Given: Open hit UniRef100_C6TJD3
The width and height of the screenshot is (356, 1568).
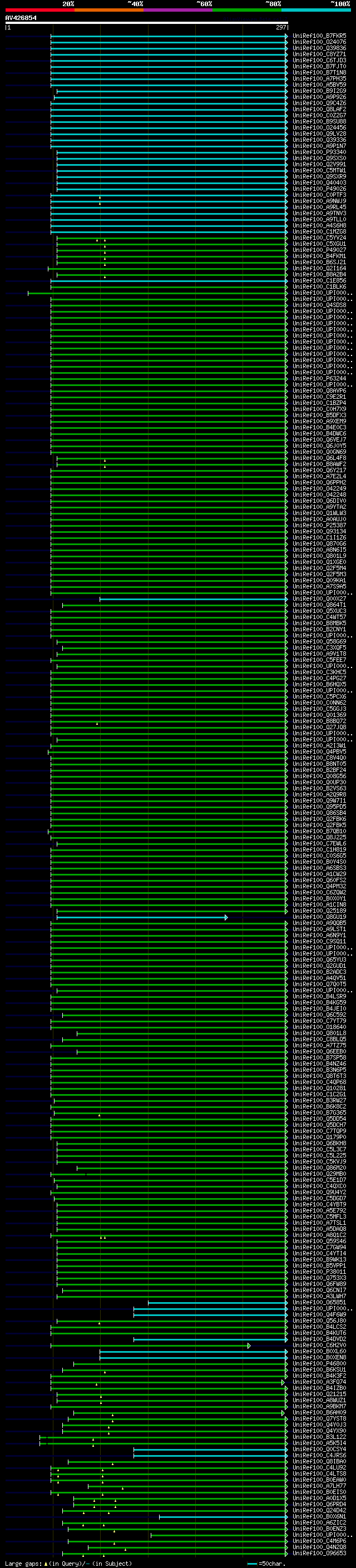Looking at the screenshot, I should 319,60.
